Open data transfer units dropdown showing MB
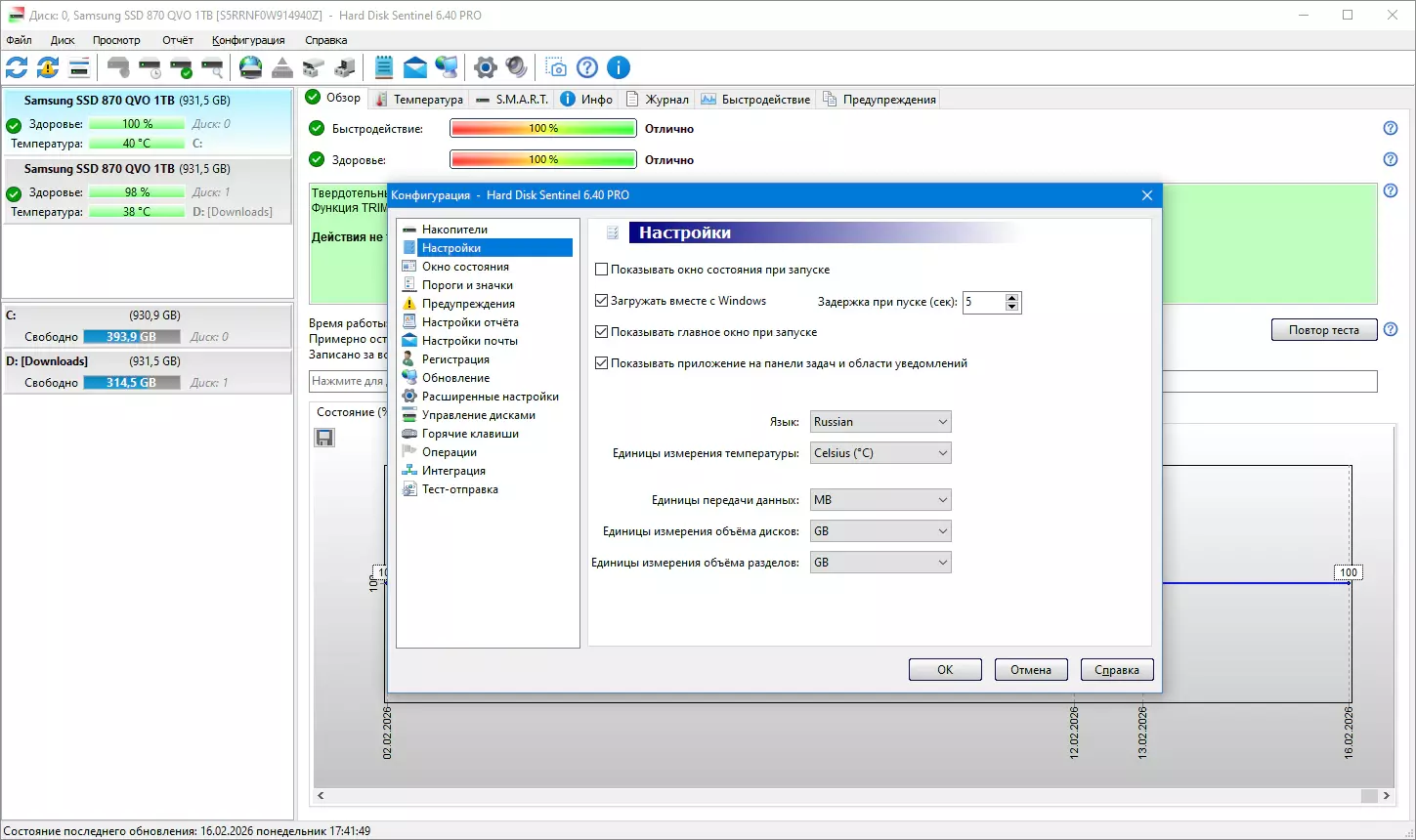Viewport: 1416px width, 840px height. pyautogui.click(x=880, y=500)
